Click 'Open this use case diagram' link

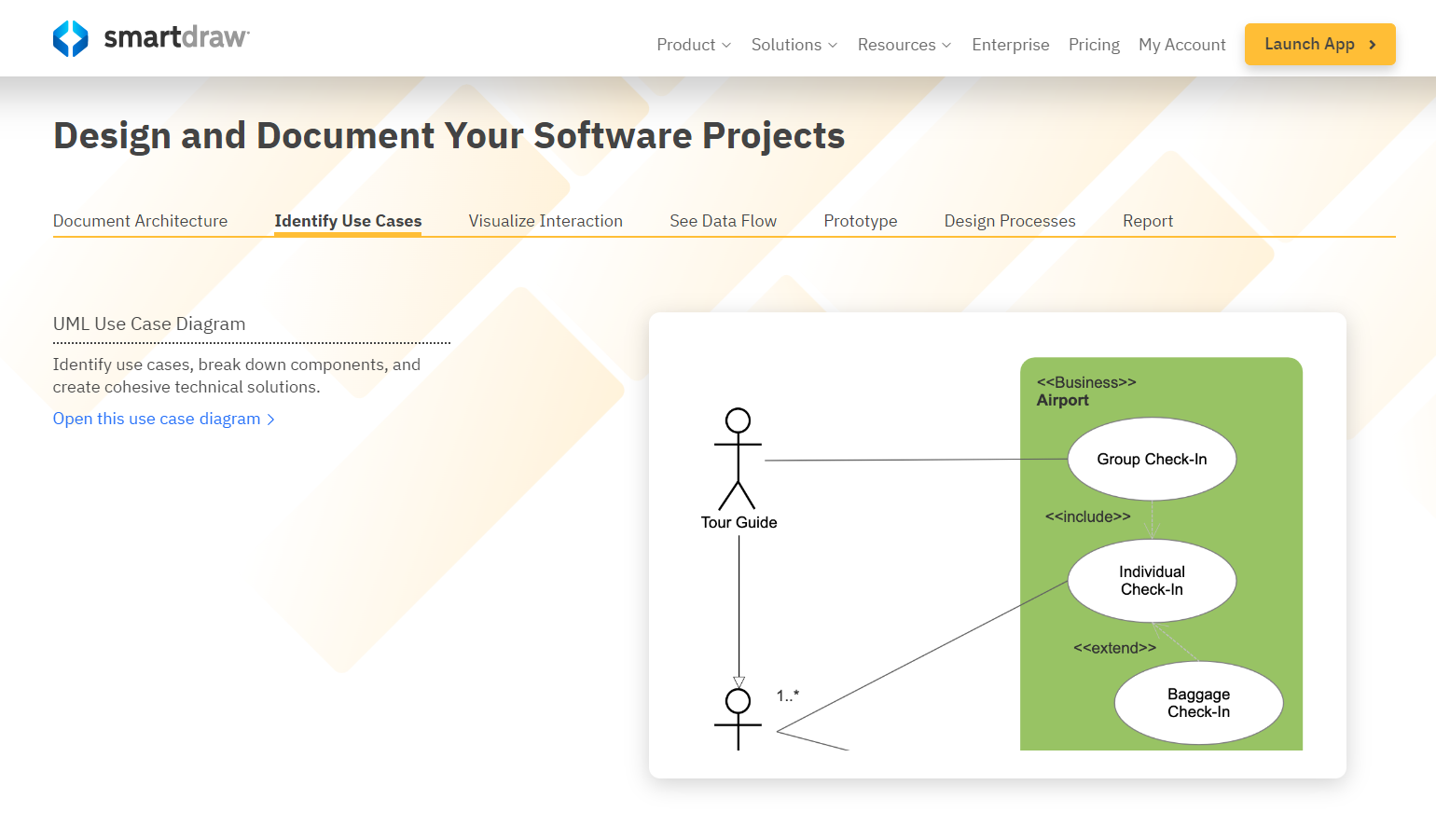point(164,419)
